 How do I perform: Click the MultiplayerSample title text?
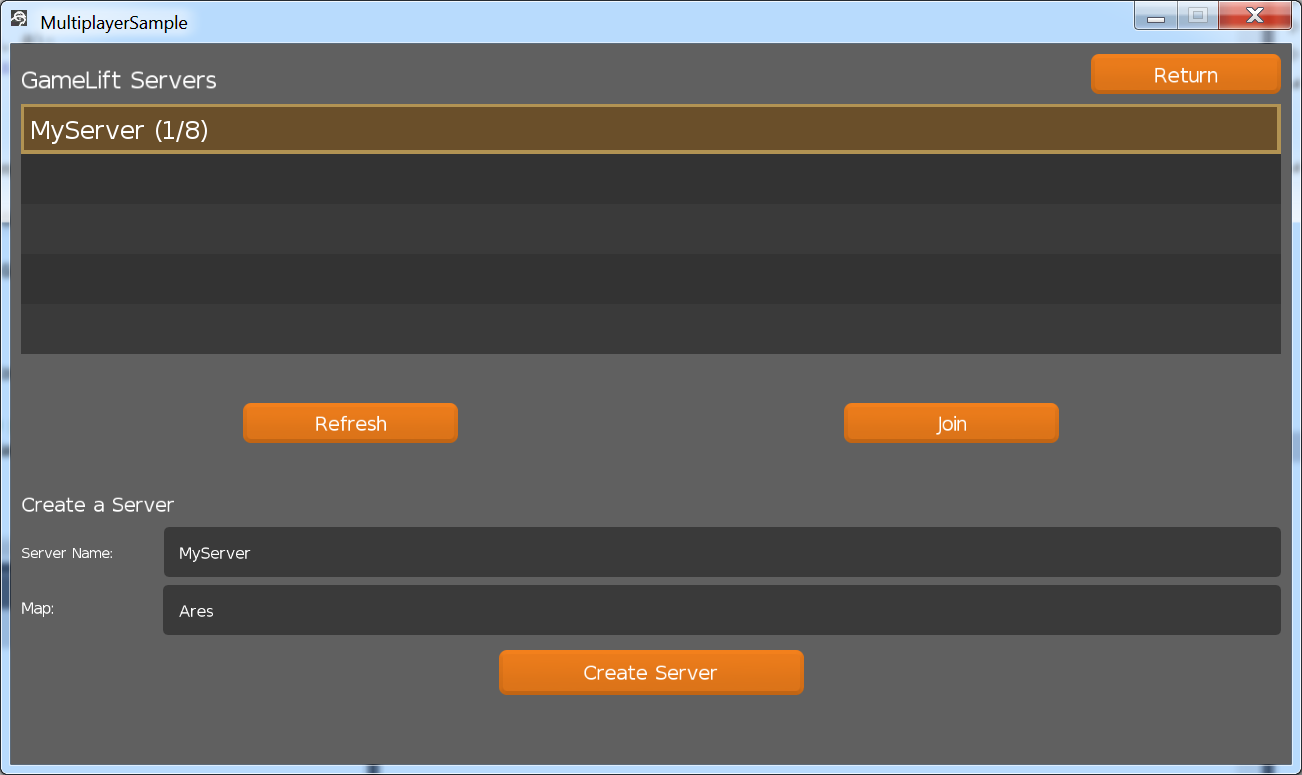point(113,21)
